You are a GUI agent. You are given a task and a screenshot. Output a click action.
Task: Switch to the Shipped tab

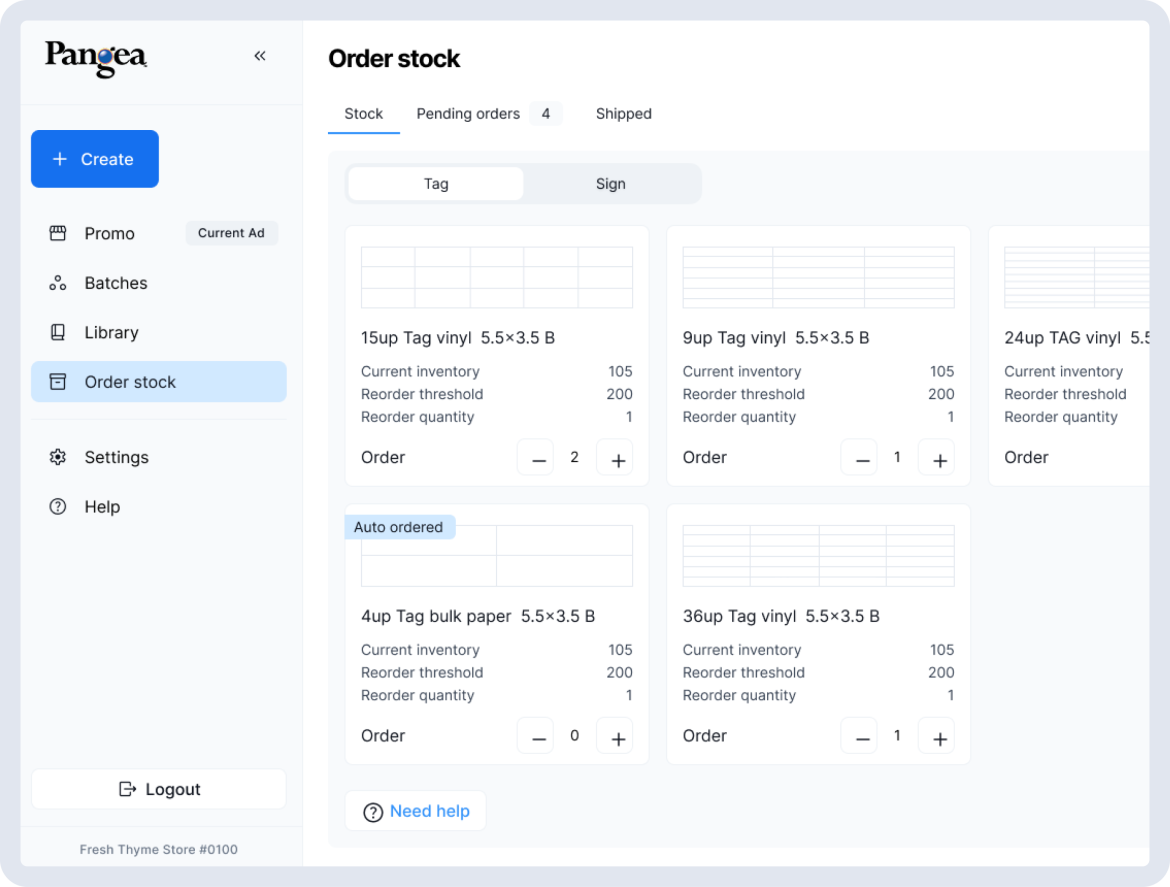(x=623, y=114)
